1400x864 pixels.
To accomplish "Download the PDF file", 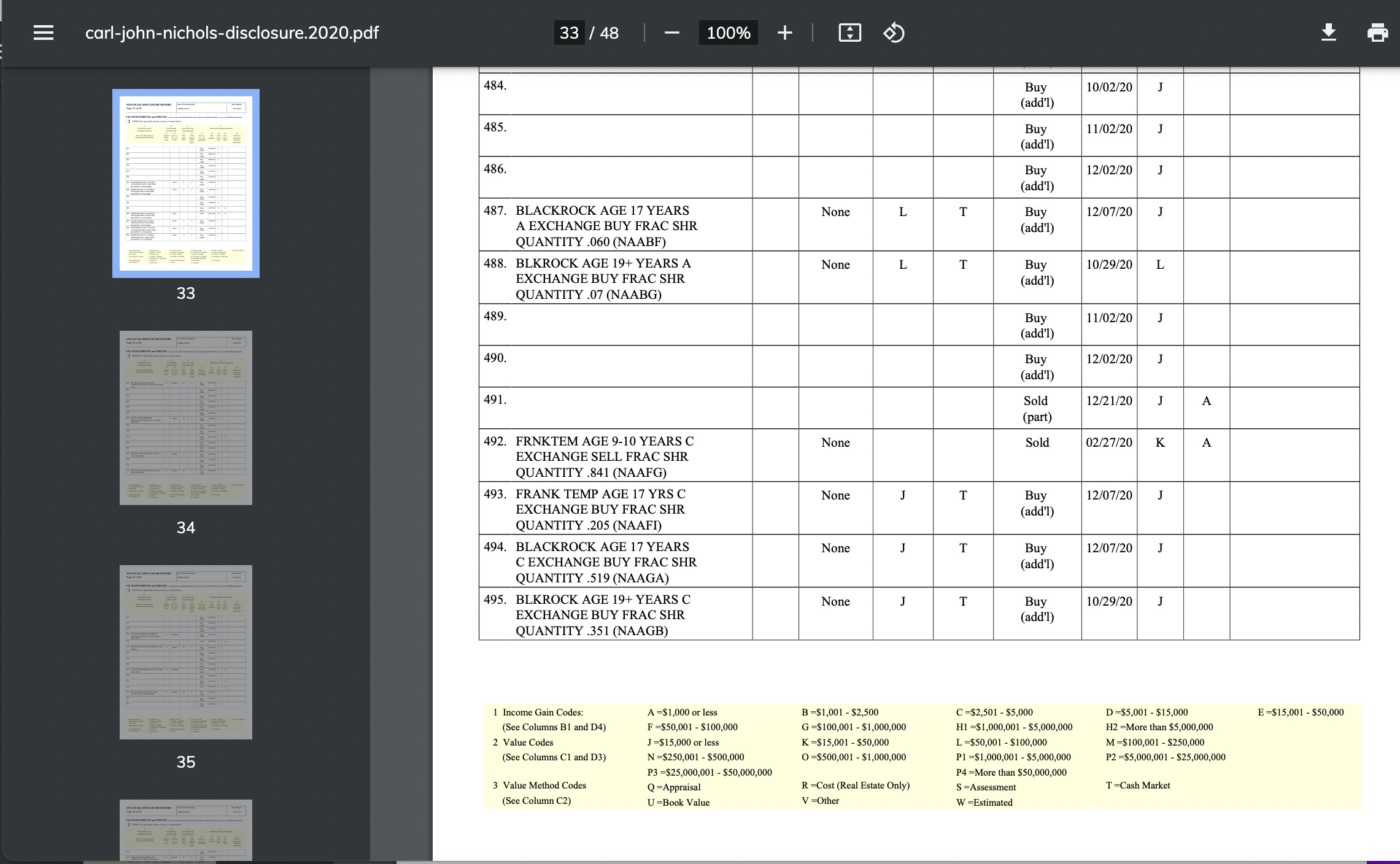I will pyautogui.click(x=1329, y=33).
